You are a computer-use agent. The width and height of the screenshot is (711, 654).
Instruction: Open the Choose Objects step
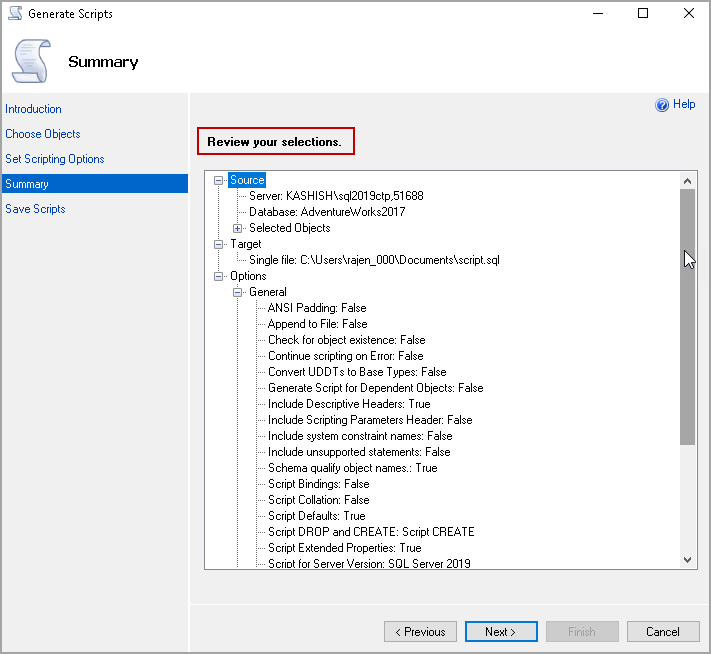pos(43,134)
